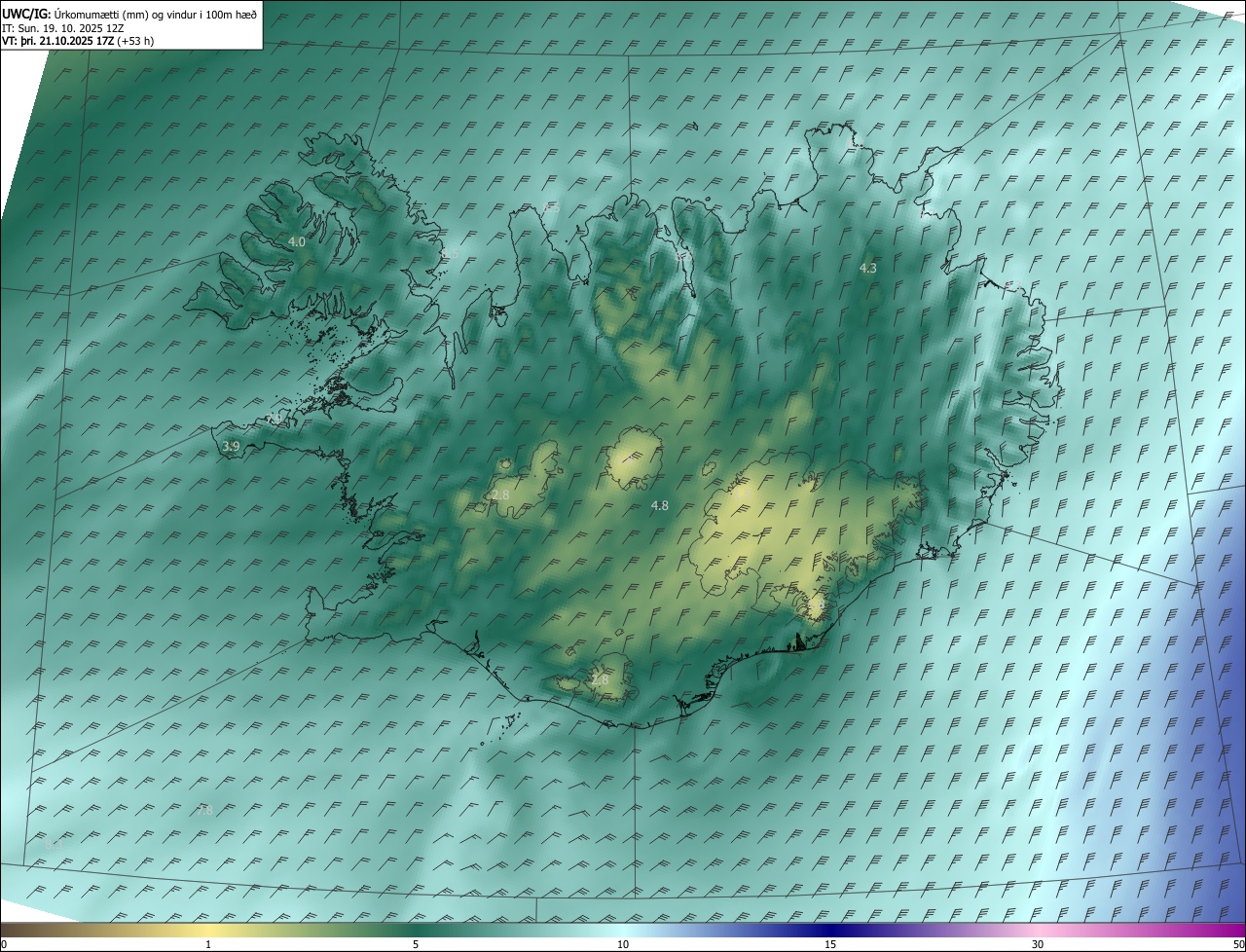Viewport: 1246px width, 952px height.
Task: Click the 'VT: þri. 21.10.2025 17Z (+53 h)' line
Action: tap(78, 41)
